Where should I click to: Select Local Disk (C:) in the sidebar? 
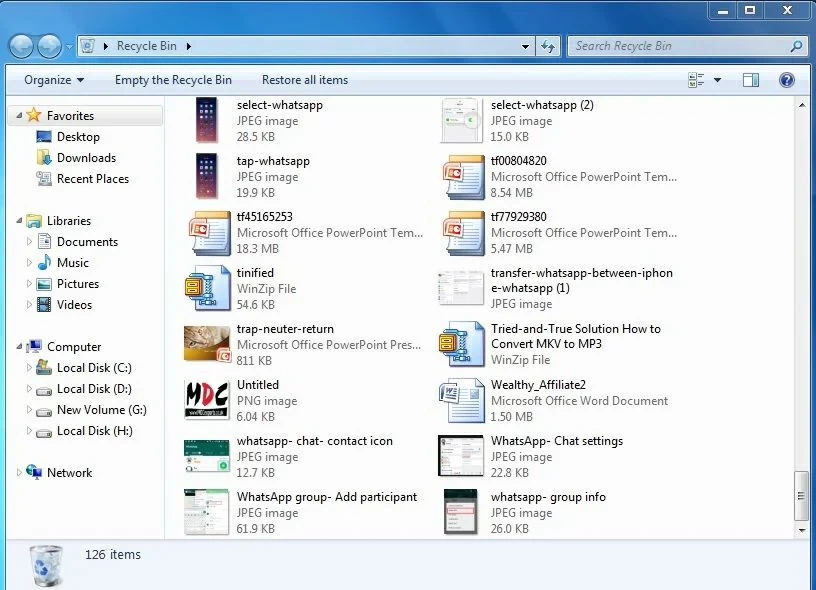tap(94, 368)
